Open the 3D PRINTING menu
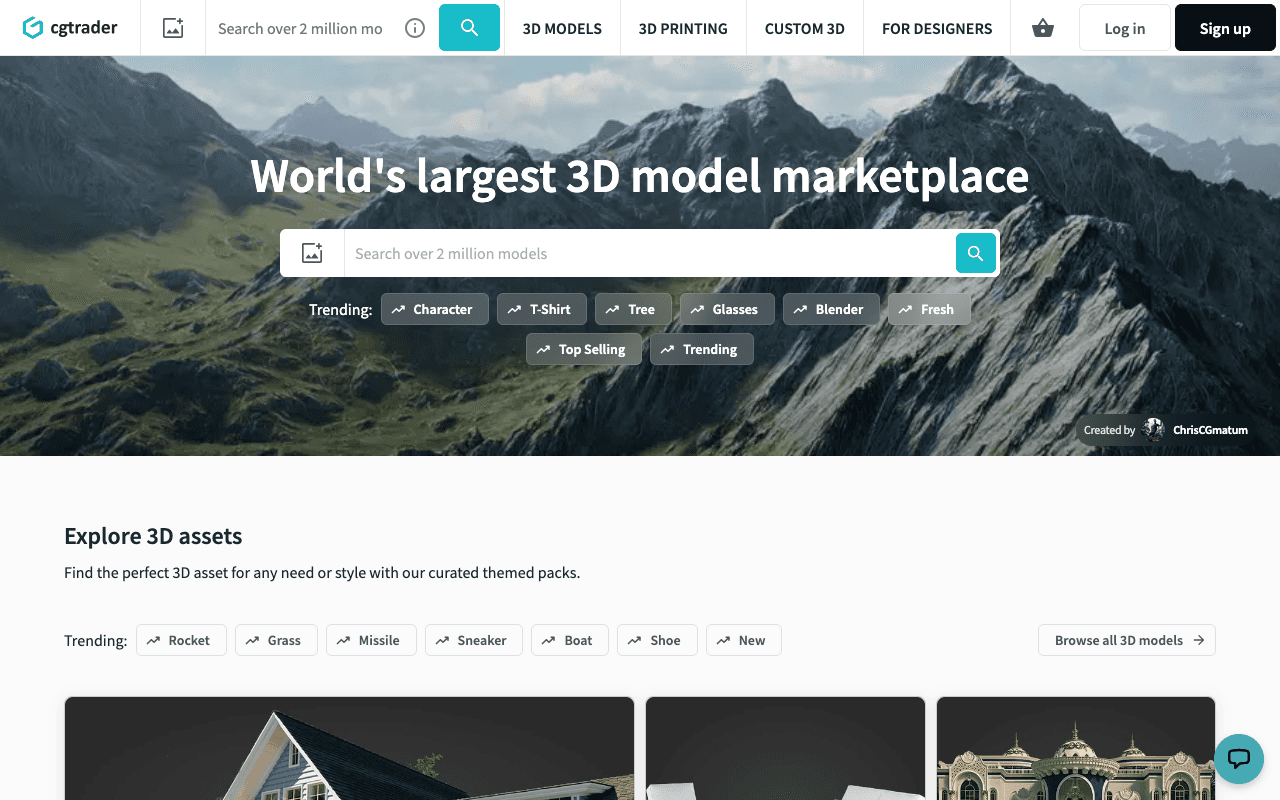Viewport: 1280px width, 800px height. click(683, 28)
